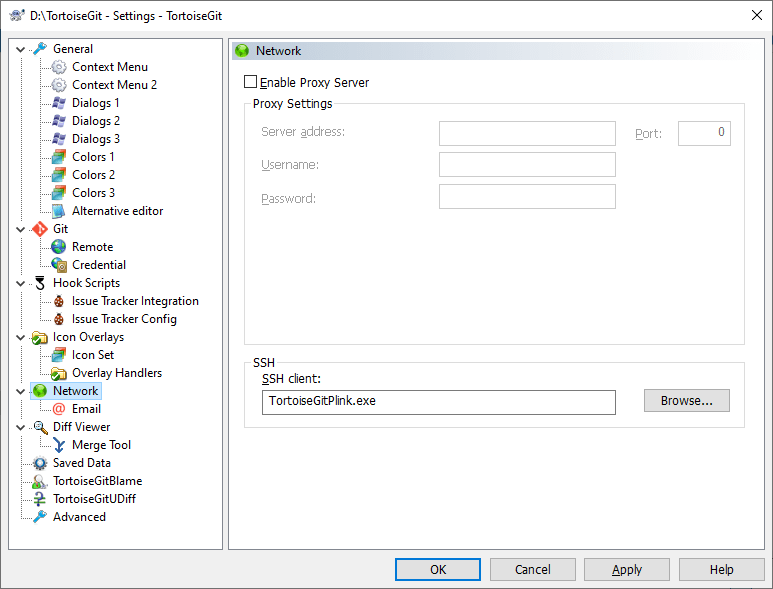Screen dimensions: 773x589
Task: Click the green Network globe tree icon
Action: 40,391
